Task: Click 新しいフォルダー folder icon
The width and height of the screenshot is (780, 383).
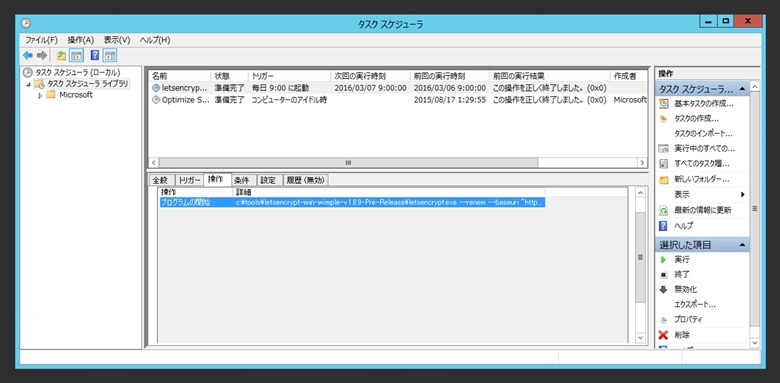Action: tap(663, 180)
